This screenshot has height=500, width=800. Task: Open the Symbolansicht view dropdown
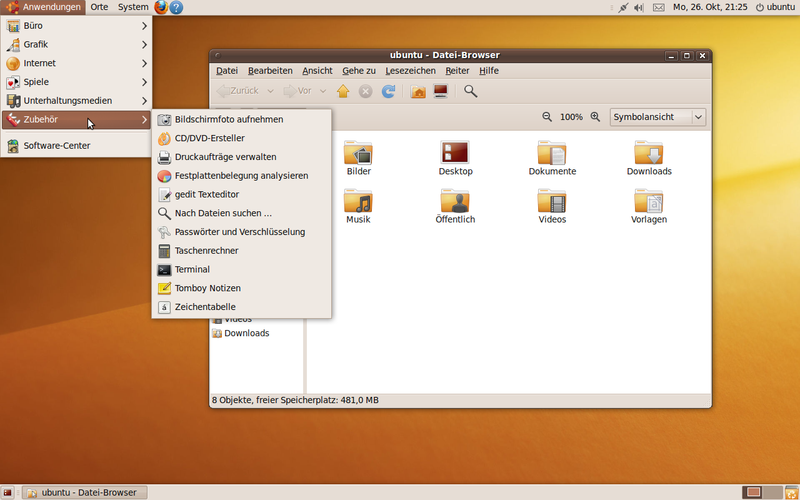point(658,117)
